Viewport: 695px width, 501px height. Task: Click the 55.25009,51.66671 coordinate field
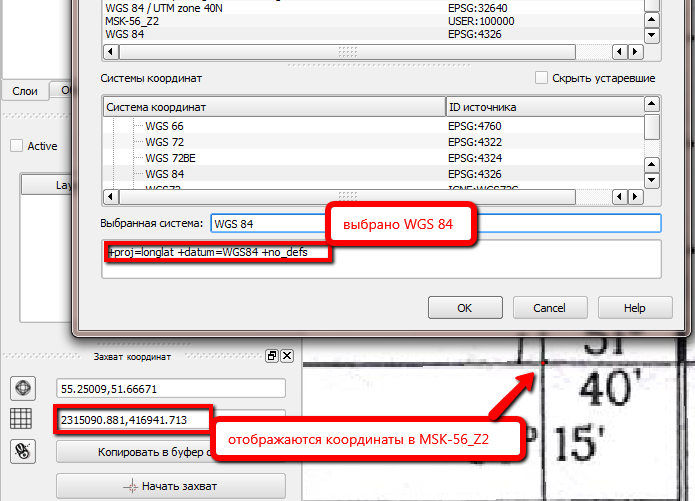171,388
